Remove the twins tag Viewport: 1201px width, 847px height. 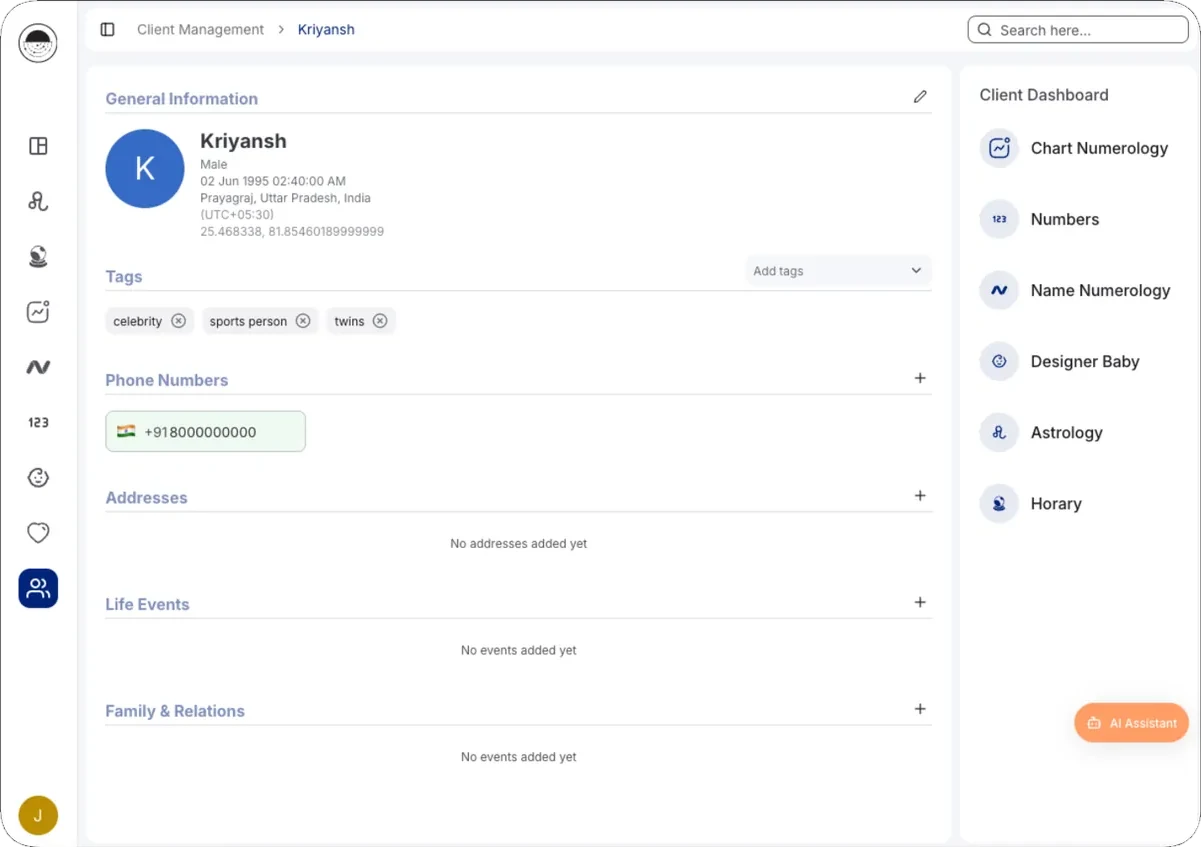click(x=380, y=321)
